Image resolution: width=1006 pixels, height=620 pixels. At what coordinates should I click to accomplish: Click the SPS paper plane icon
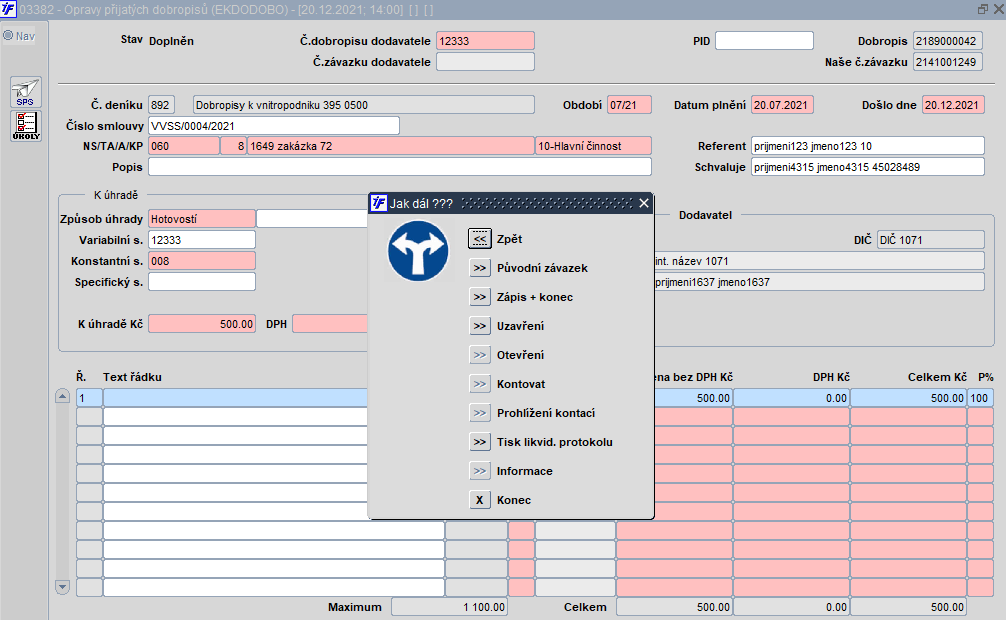tap(26, 92)
